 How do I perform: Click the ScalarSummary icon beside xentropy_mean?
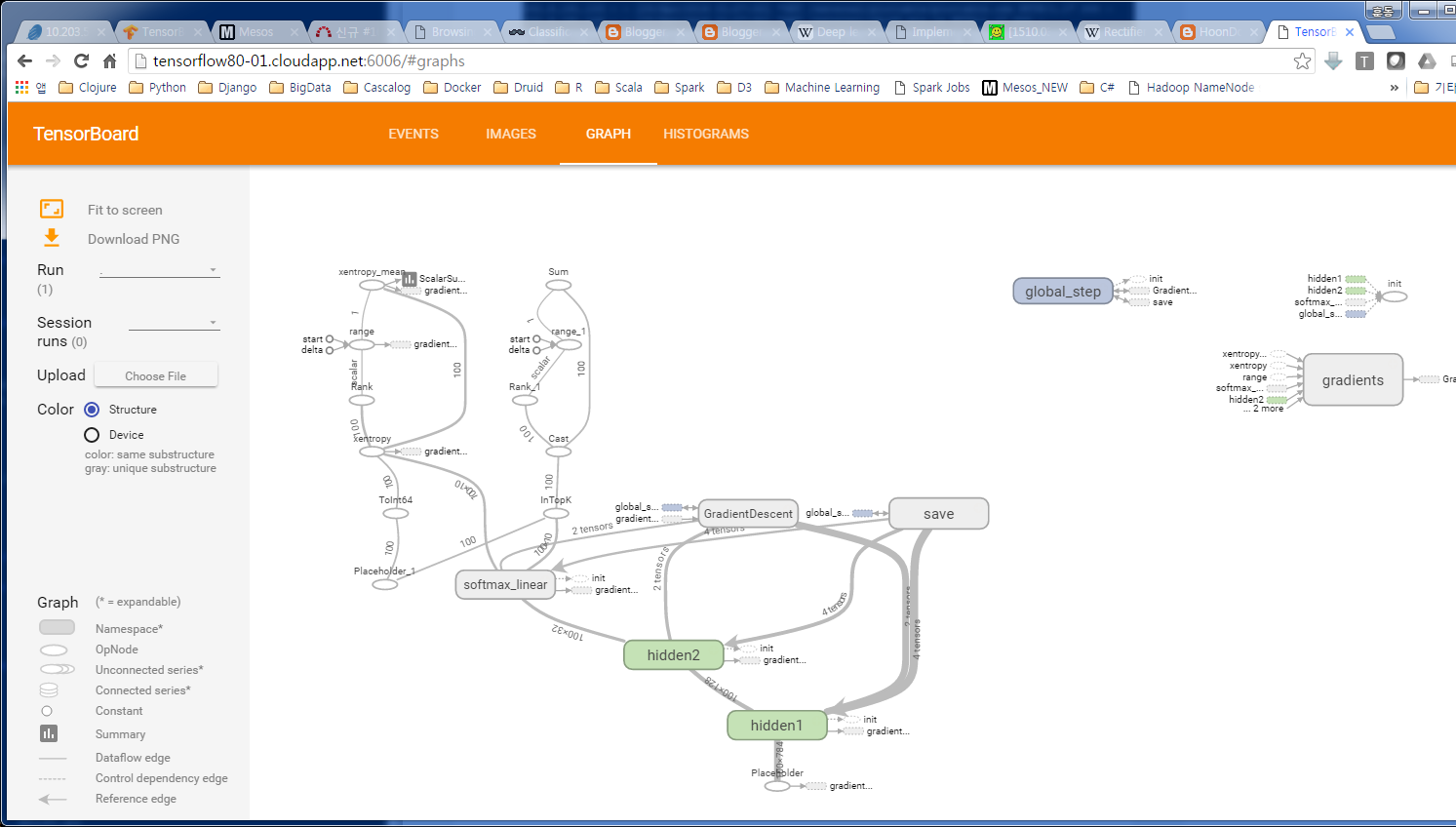tap(410, 279)
